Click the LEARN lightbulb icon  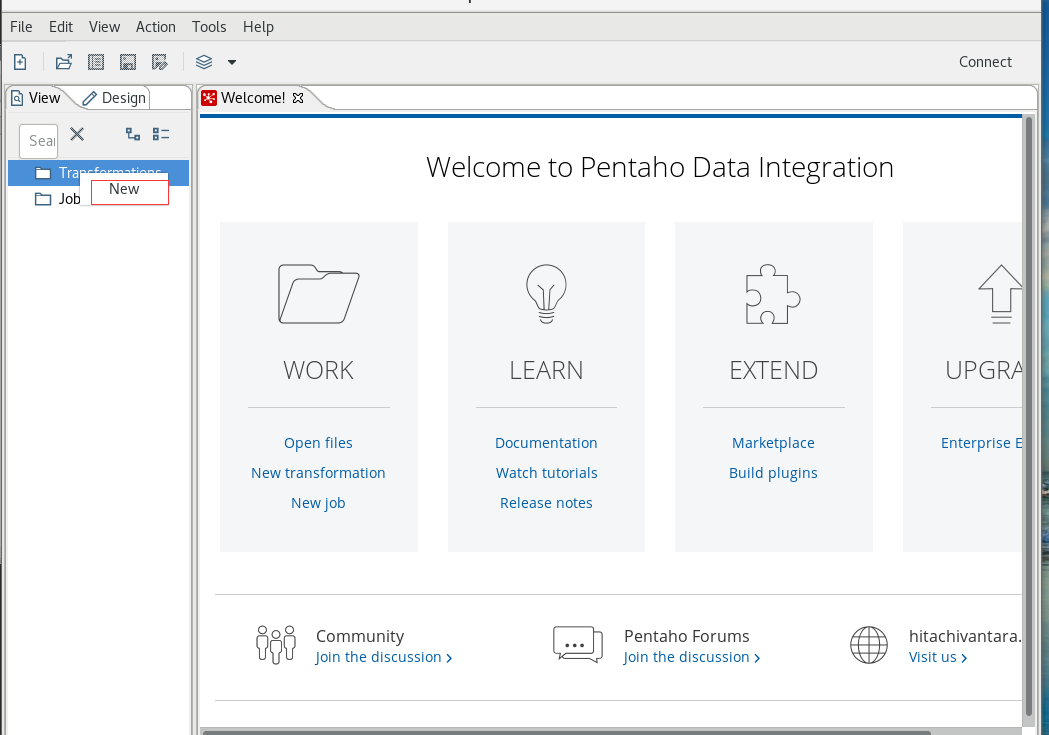[546, 294]
